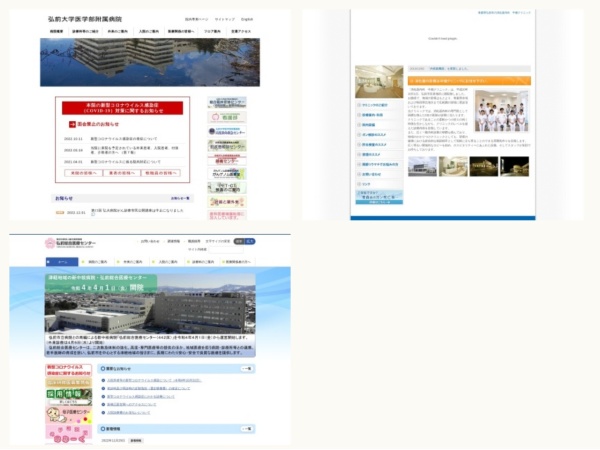
Task: Click red arrow icon beside 面会禁止のお知らせ
Action: [x=72, y=124]
